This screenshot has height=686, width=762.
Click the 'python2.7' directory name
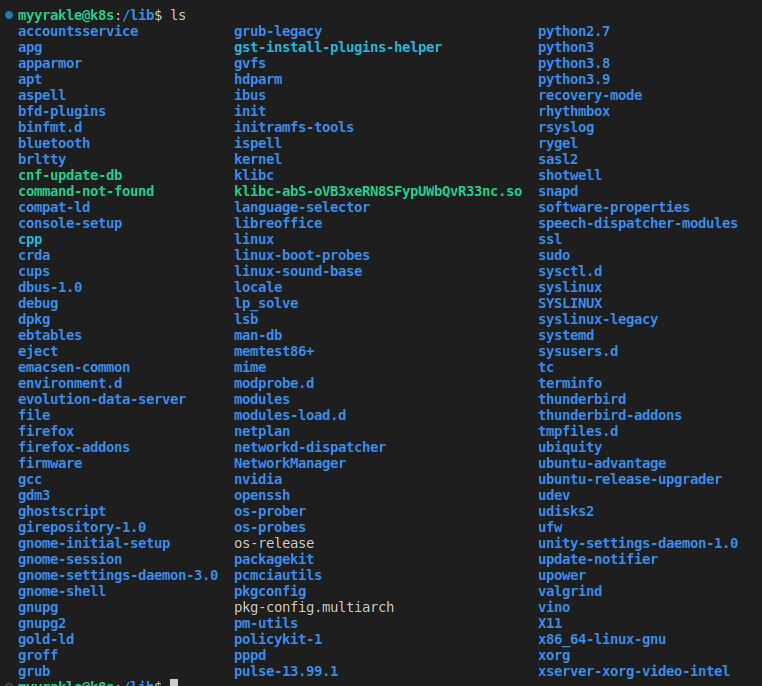tap(574, 32)
